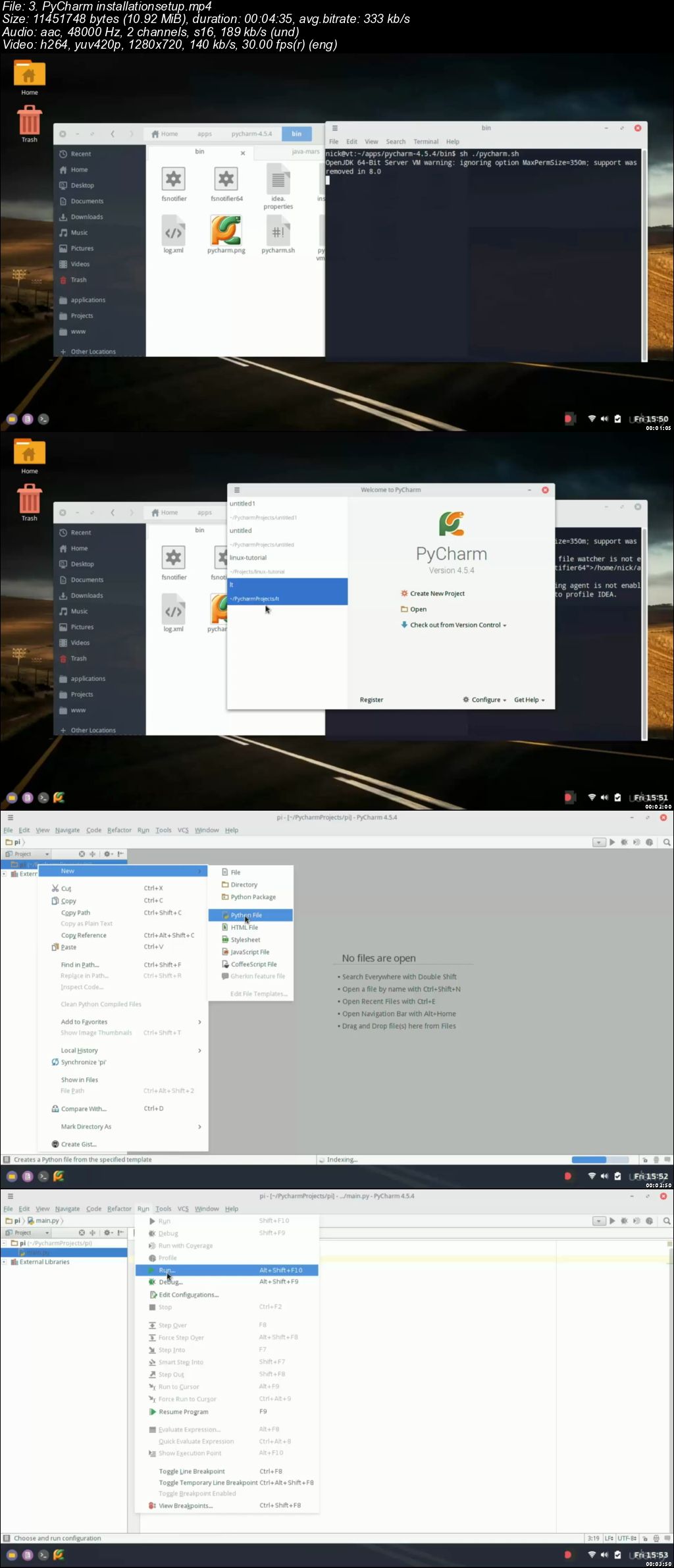Open the Configure dropdown in welcome dialog
Viewport: 674px width, 1568px height.
(484, 699)
